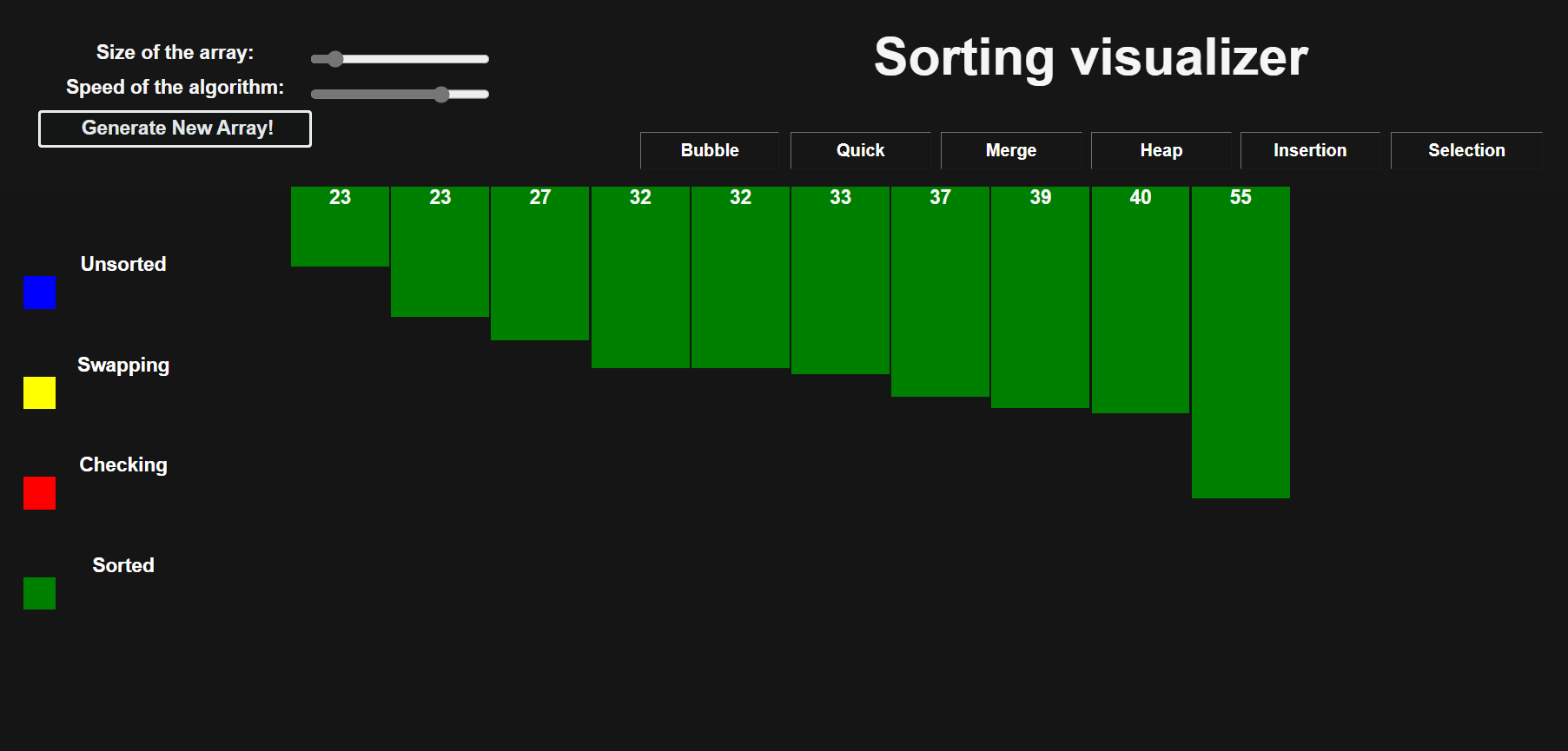The height and width of the screenshot is (751, 1568).
Task: Adjust the array size slider
Action: coord(400,59)
